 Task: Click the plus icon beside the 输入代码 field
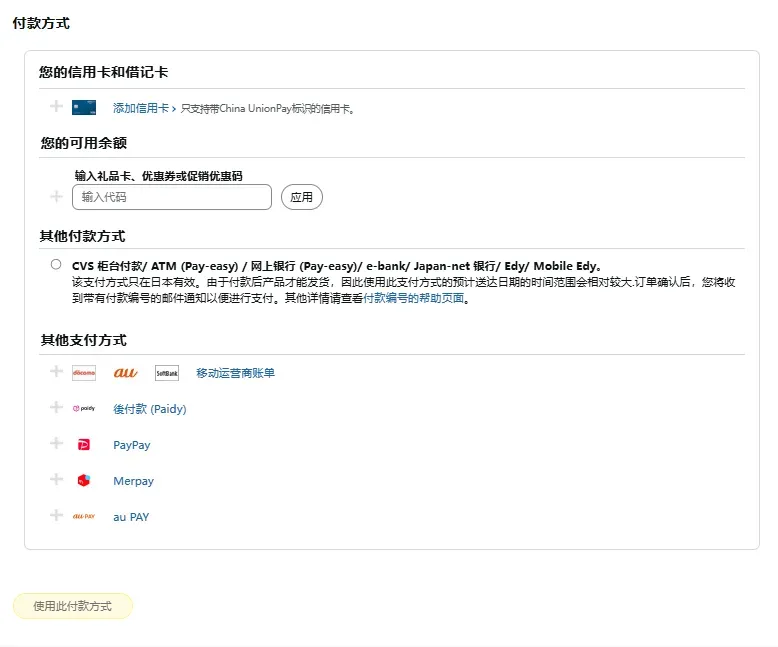57,196
